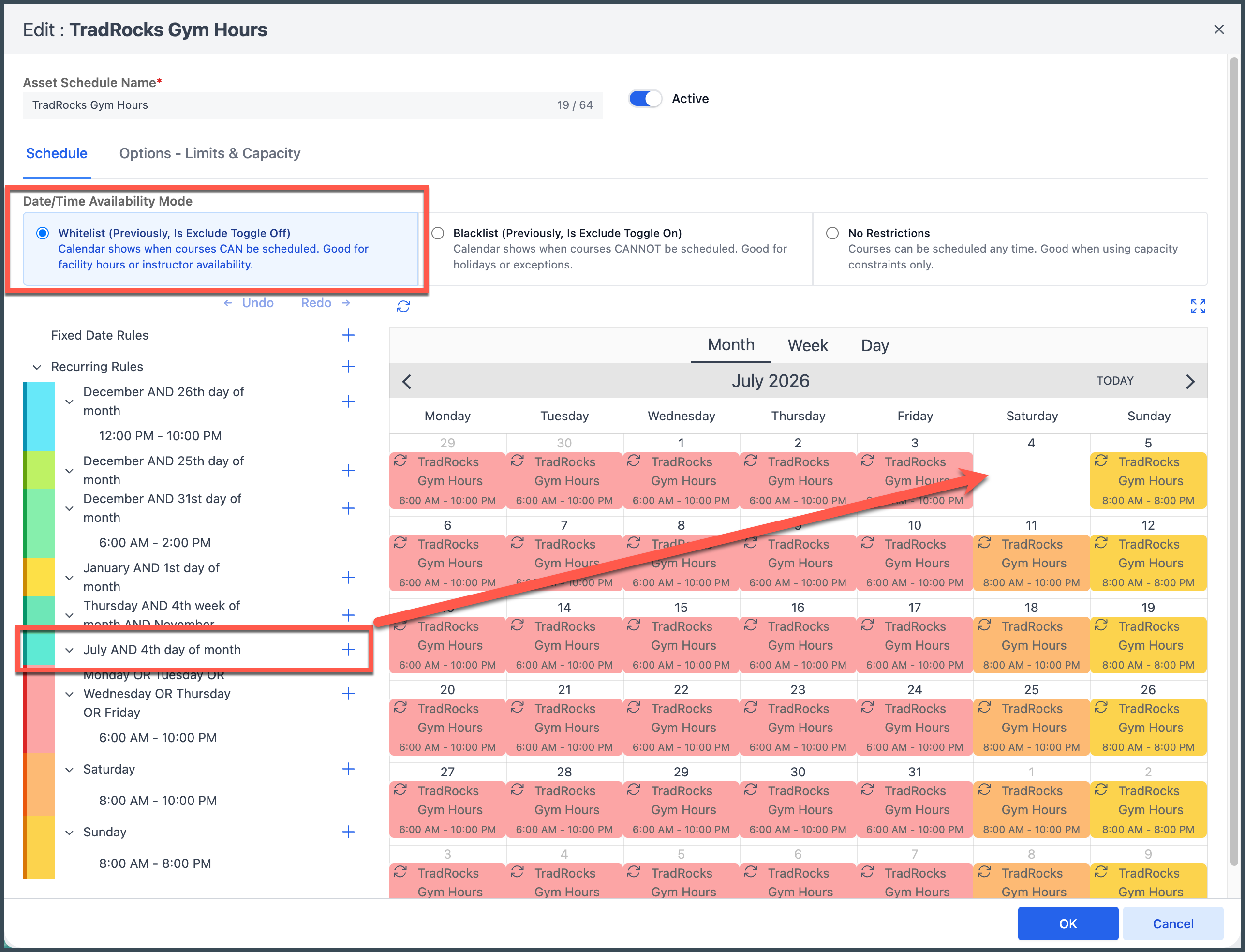Collapse the Sunday rule chevron
This screenshot has width=1245, height=952.
(69, 833)
